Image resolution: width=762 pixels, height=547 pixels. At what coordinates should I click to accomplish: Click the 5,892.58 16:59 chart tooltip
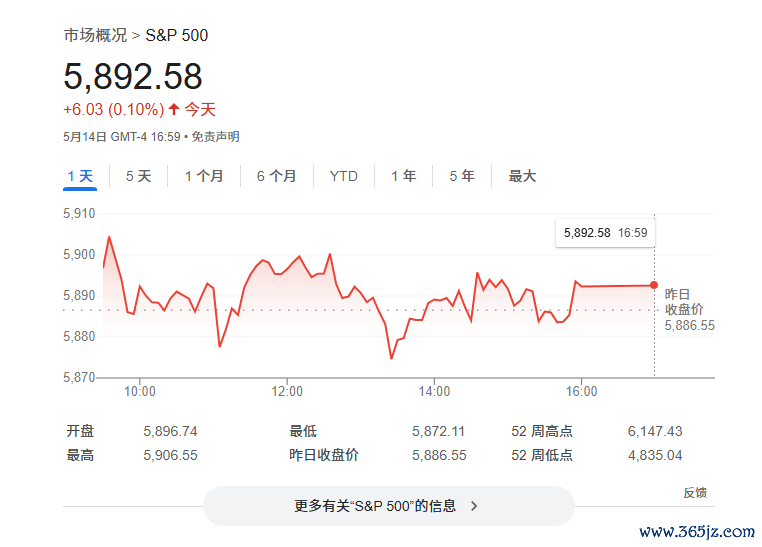pyautogui.click(x=606, y=233)
